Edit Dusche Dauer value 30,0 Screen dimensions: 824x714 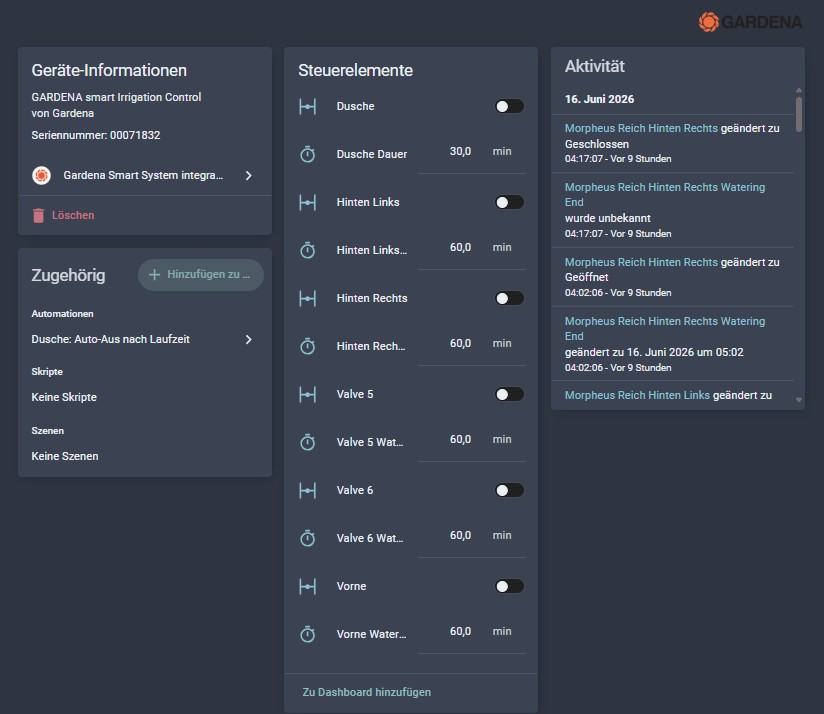tap(460, 152)
